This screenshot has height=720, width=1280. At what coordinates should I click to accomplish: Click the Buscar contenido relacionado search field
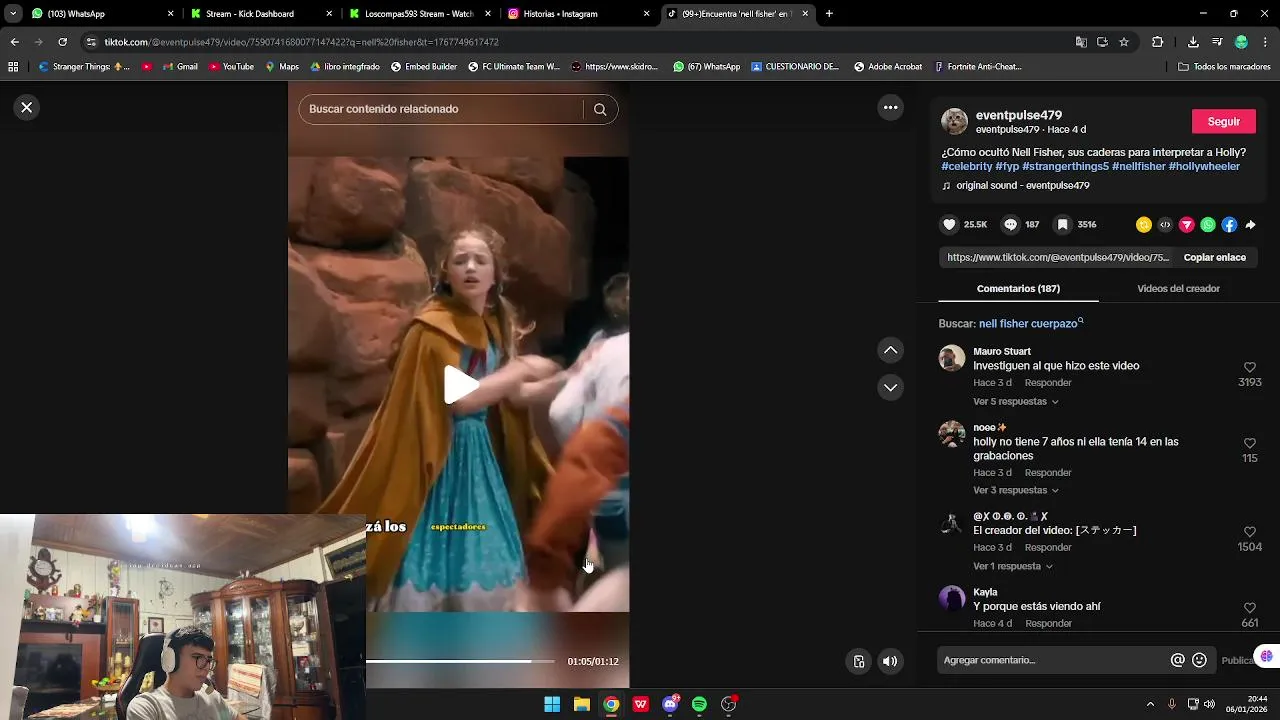click(x=442, y=109)
